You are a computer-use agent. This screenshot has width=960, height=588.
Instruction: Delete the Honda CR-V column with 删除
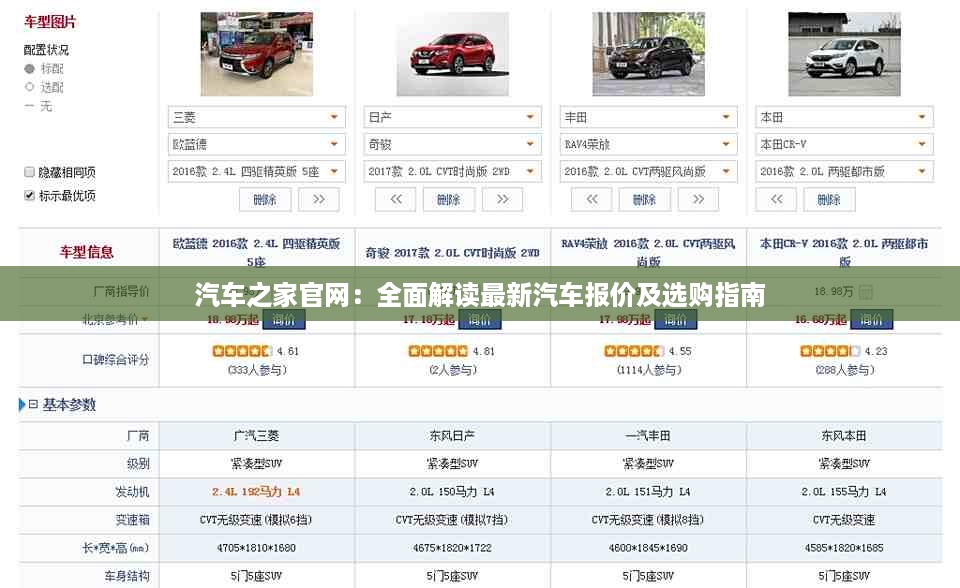(x=829, y=199)
